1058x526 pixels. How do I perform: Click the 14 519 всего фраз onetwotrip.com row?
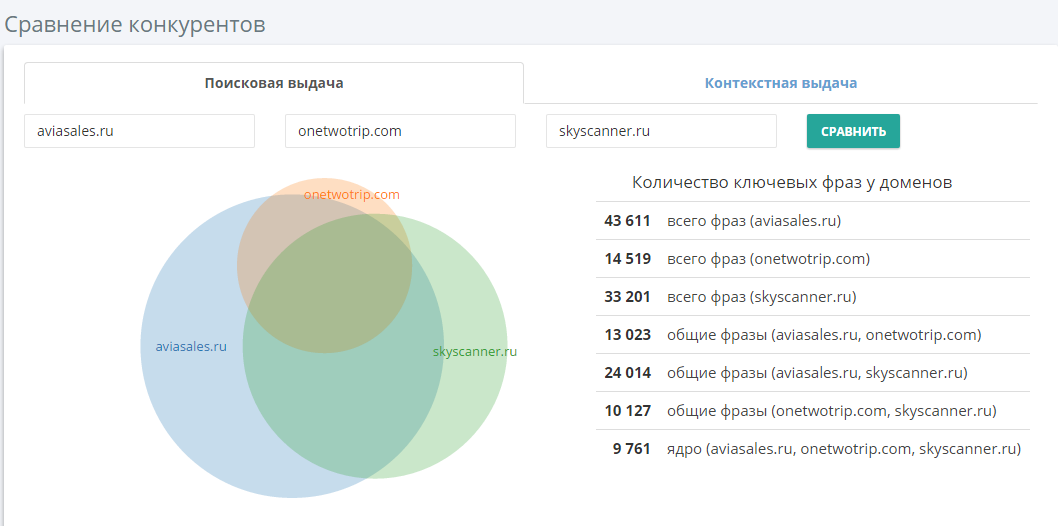pos(812,259)
